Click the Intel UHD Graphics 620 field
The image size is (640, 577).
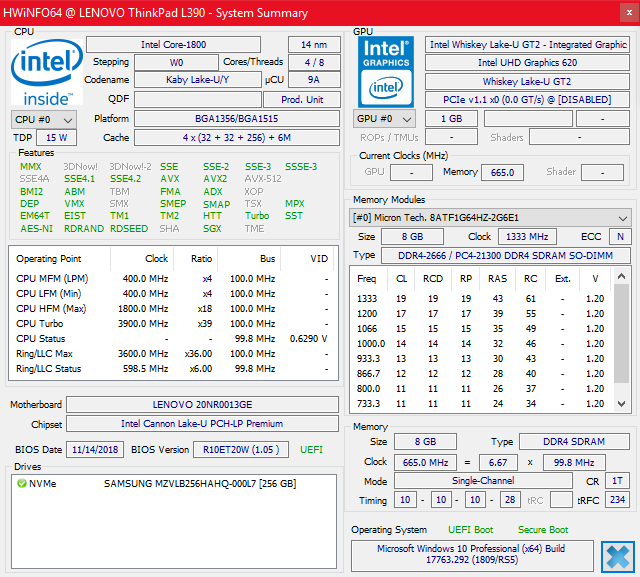[x=527, y=62]
